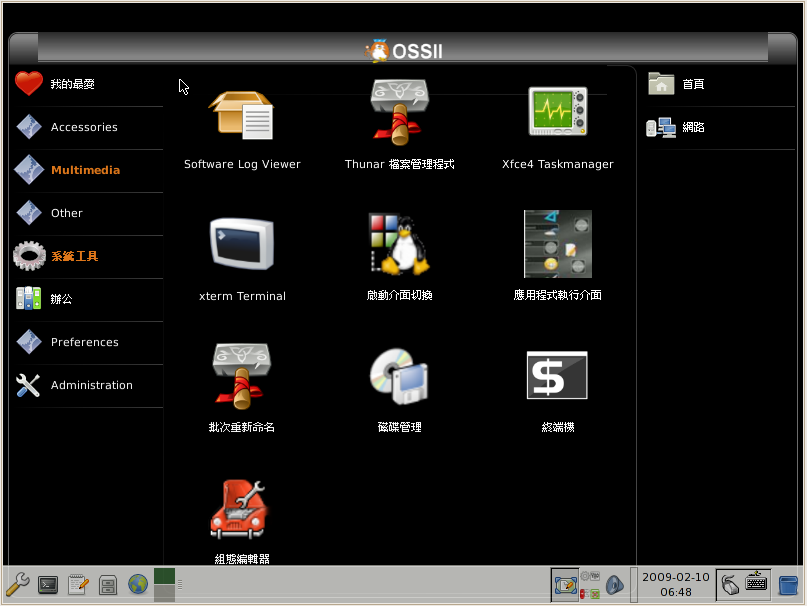Open 組態編輯器 configuration editor

(x=242, y=510)
